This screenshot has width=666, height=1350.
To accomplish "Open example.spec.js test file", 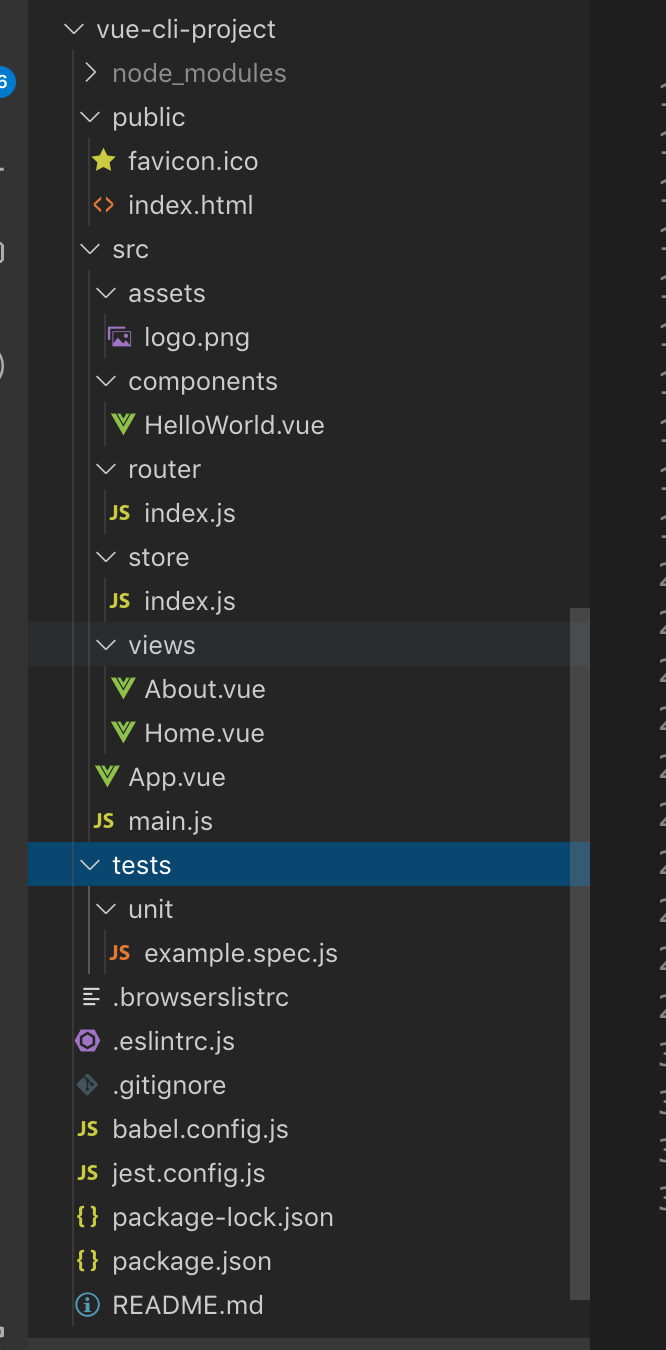I will pos(240,953).
